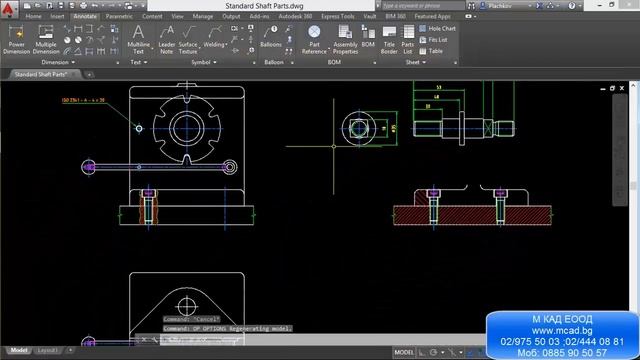Click the ISO 2341 leader note text
The width and height of the screenshot is (640, 360).
click(83, 100)
